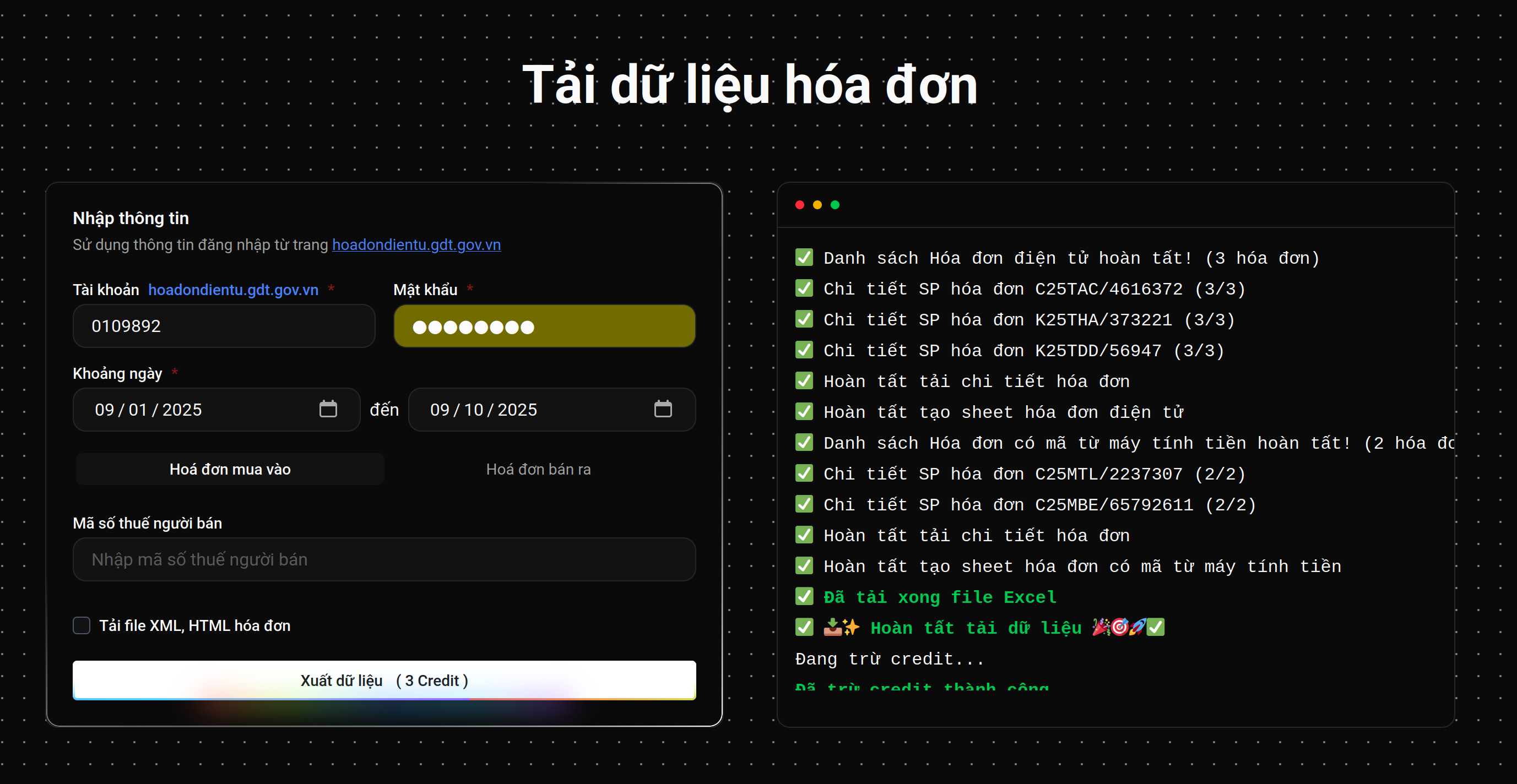Click the start date field 09/01/2025
1517x784 pixels.
(216, 410)
